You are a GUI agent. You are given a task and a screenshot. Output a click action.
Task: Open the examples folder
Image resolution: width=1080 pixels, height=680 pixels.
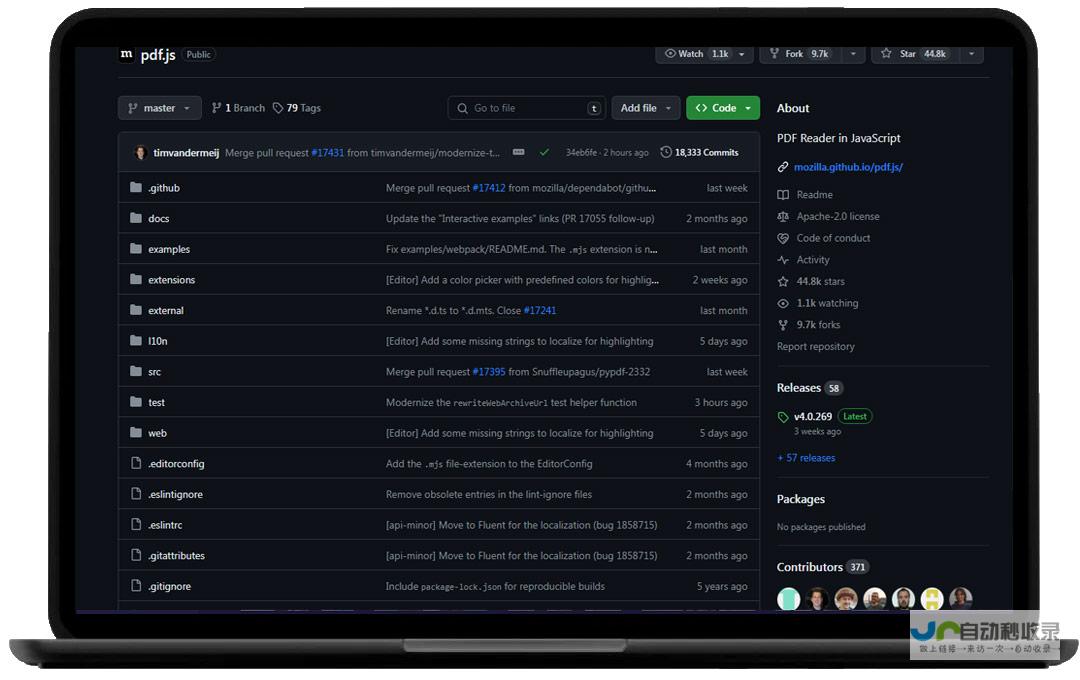click(169, 249)
